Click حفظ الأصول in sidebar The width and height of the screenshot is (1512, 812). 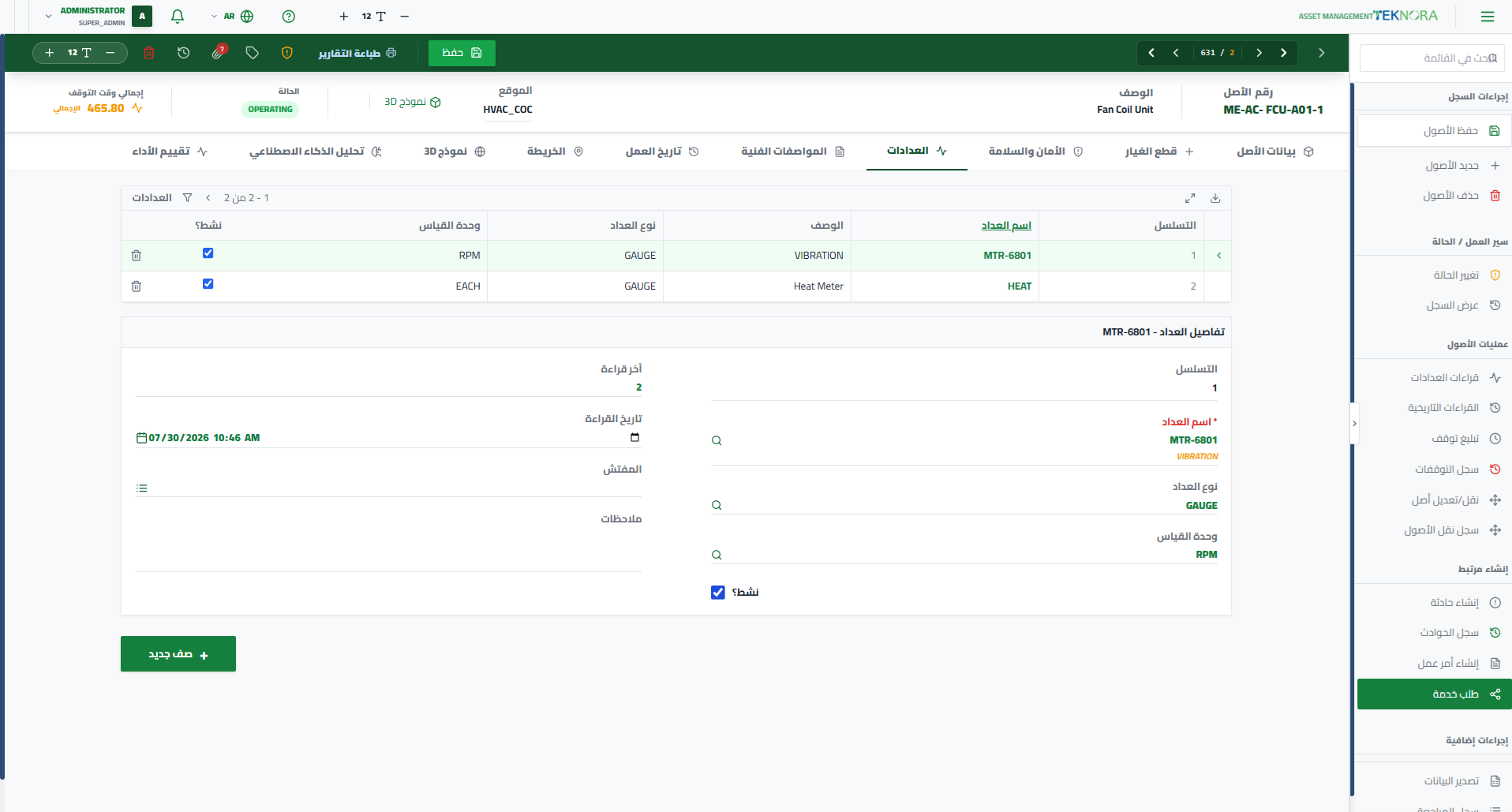tap(1434, 131)
